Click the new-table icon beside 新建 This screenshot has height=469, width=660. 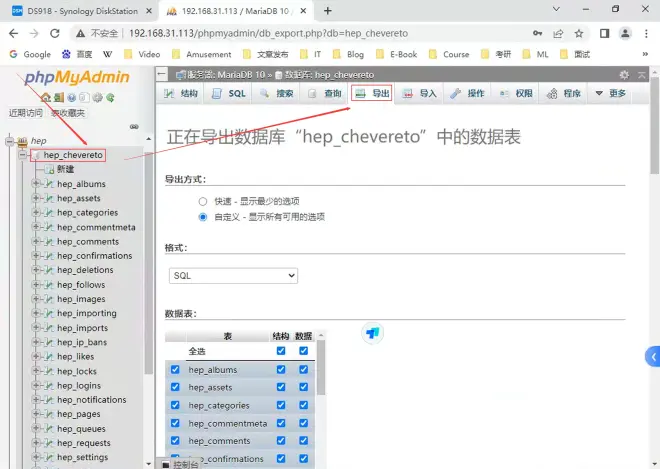tap(49, 169)
